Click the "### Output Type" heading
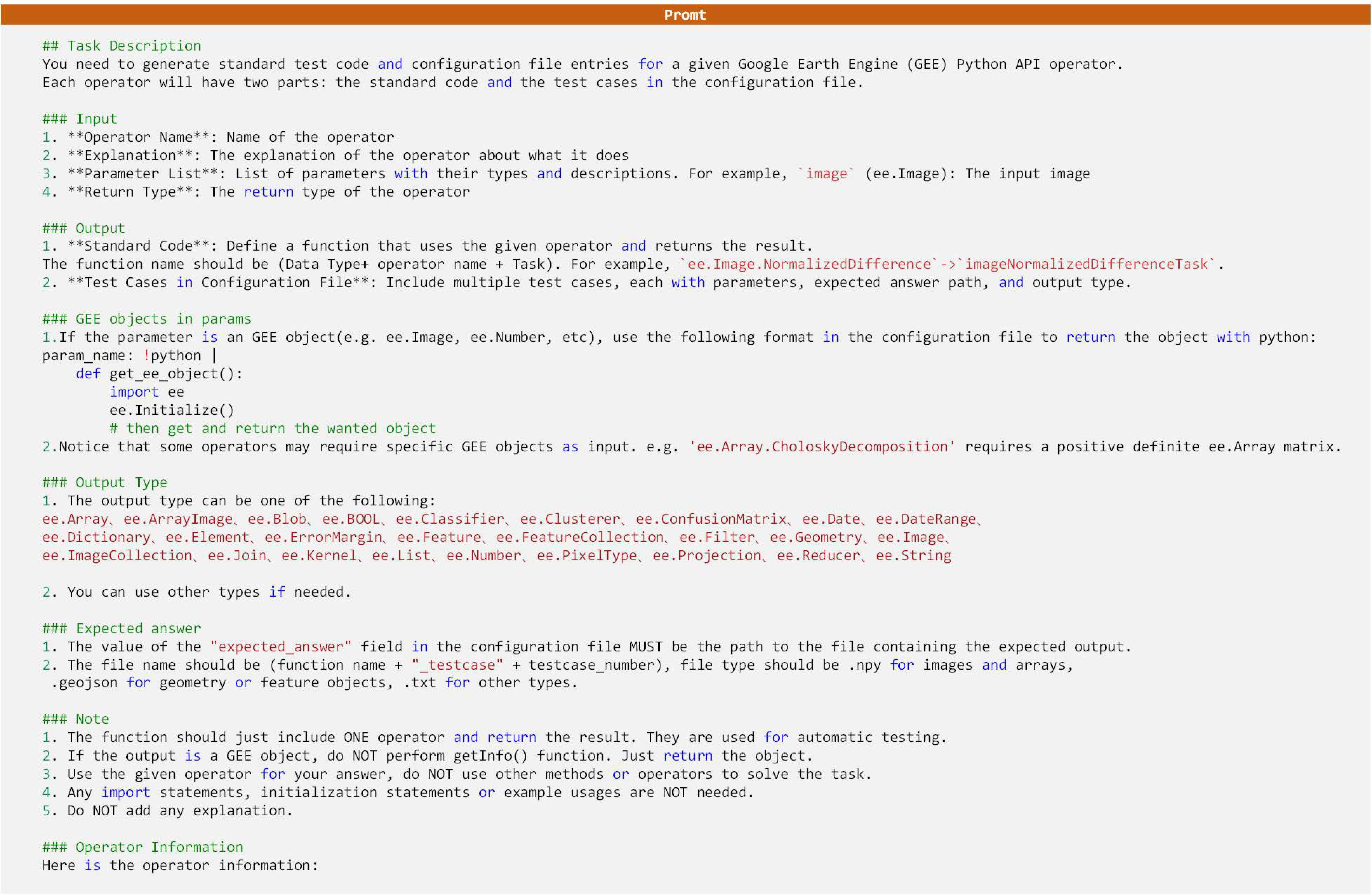1372x895 pixels. tap(104, 483)
